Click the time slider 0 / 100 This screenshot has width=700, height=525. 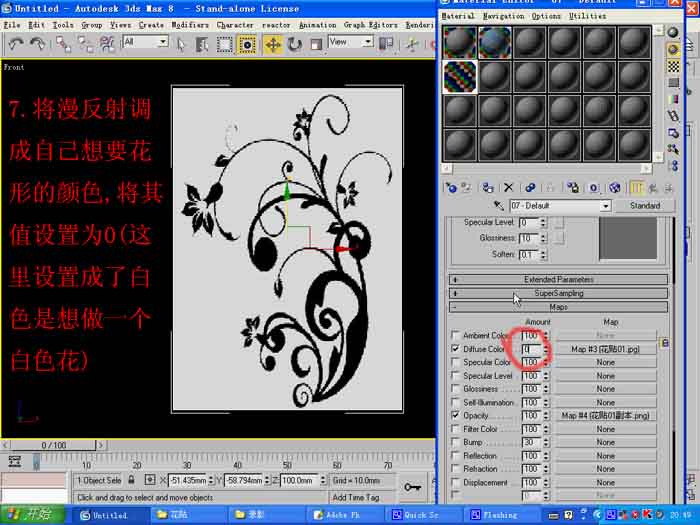coord(54,445)
